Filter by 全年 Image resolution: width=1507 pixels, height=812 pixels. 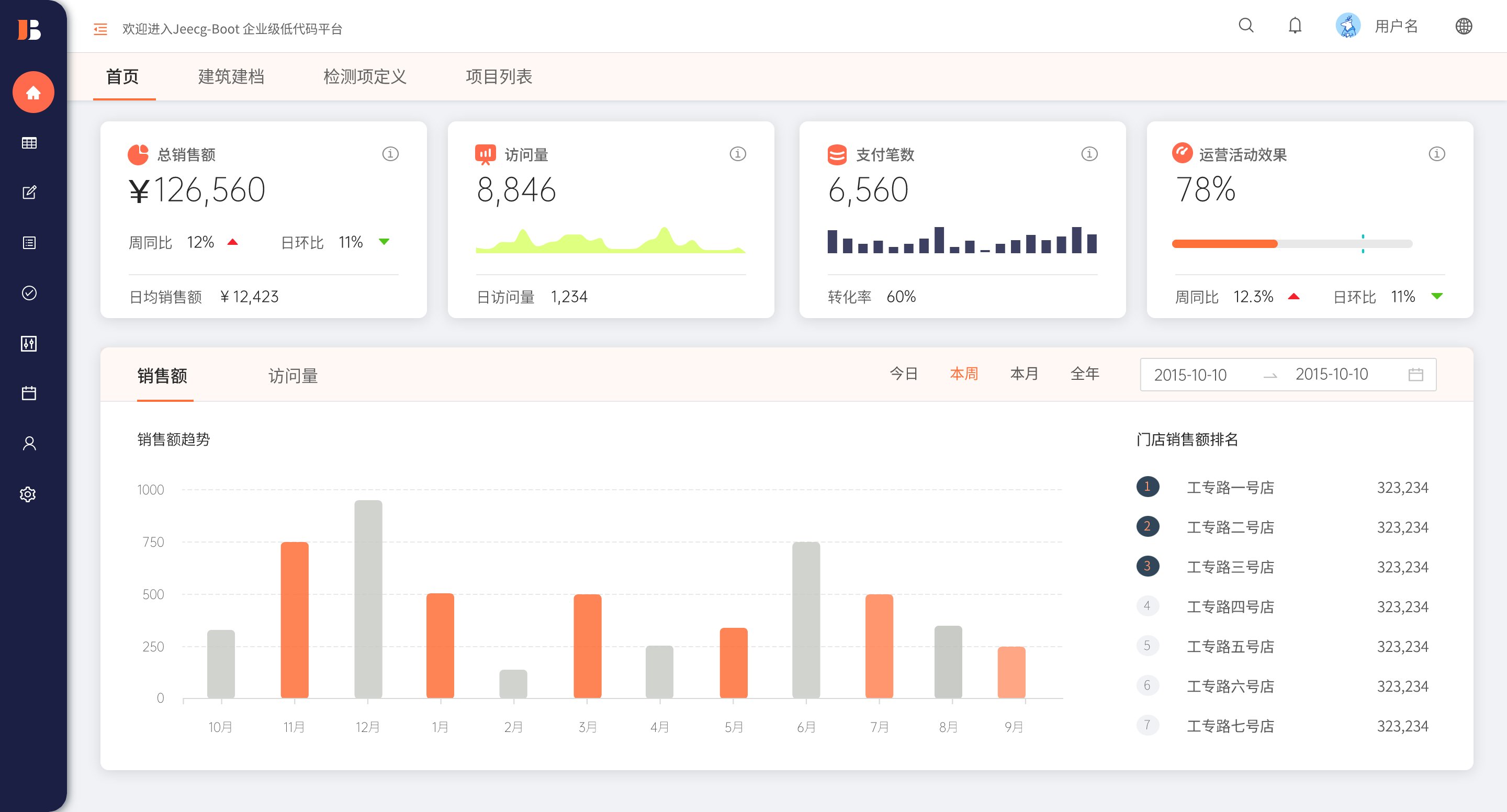click(x=1085, y=374)
